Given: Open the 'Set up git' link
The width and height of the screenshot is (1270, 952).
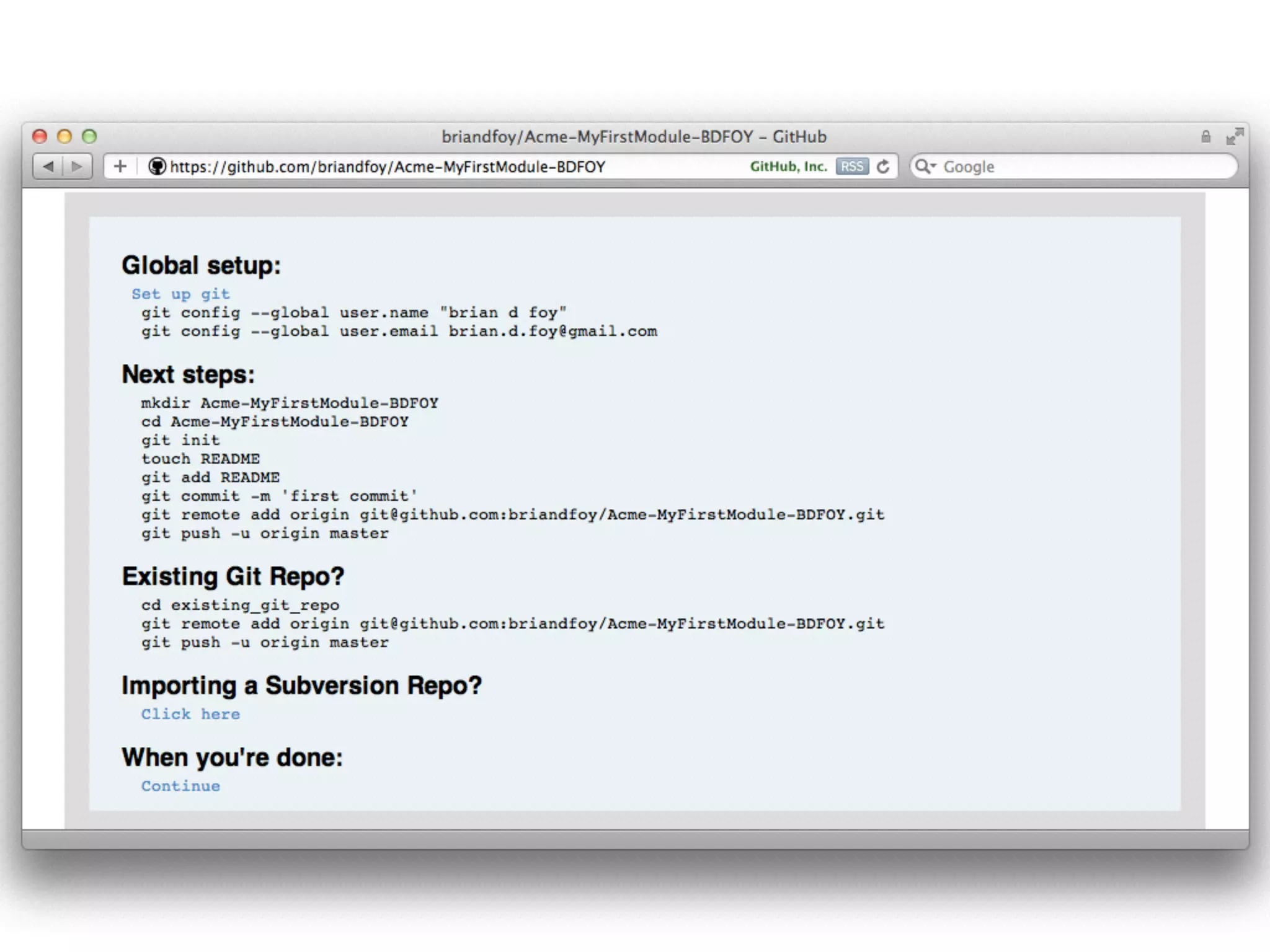Looking at the screenshot, I should (180, 294).
